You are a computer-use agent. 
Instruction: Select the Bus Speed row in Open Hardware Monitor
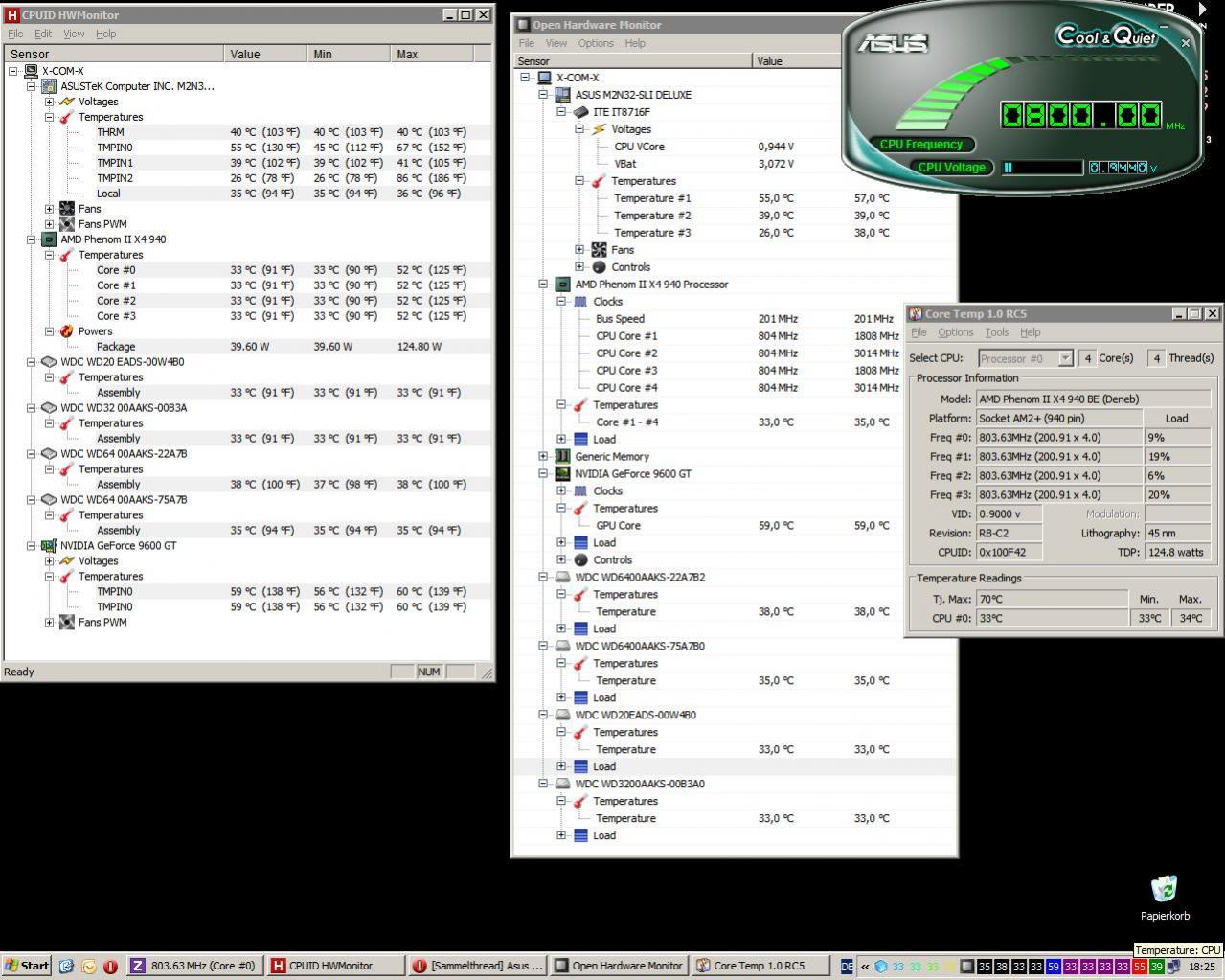click(735, 319)
